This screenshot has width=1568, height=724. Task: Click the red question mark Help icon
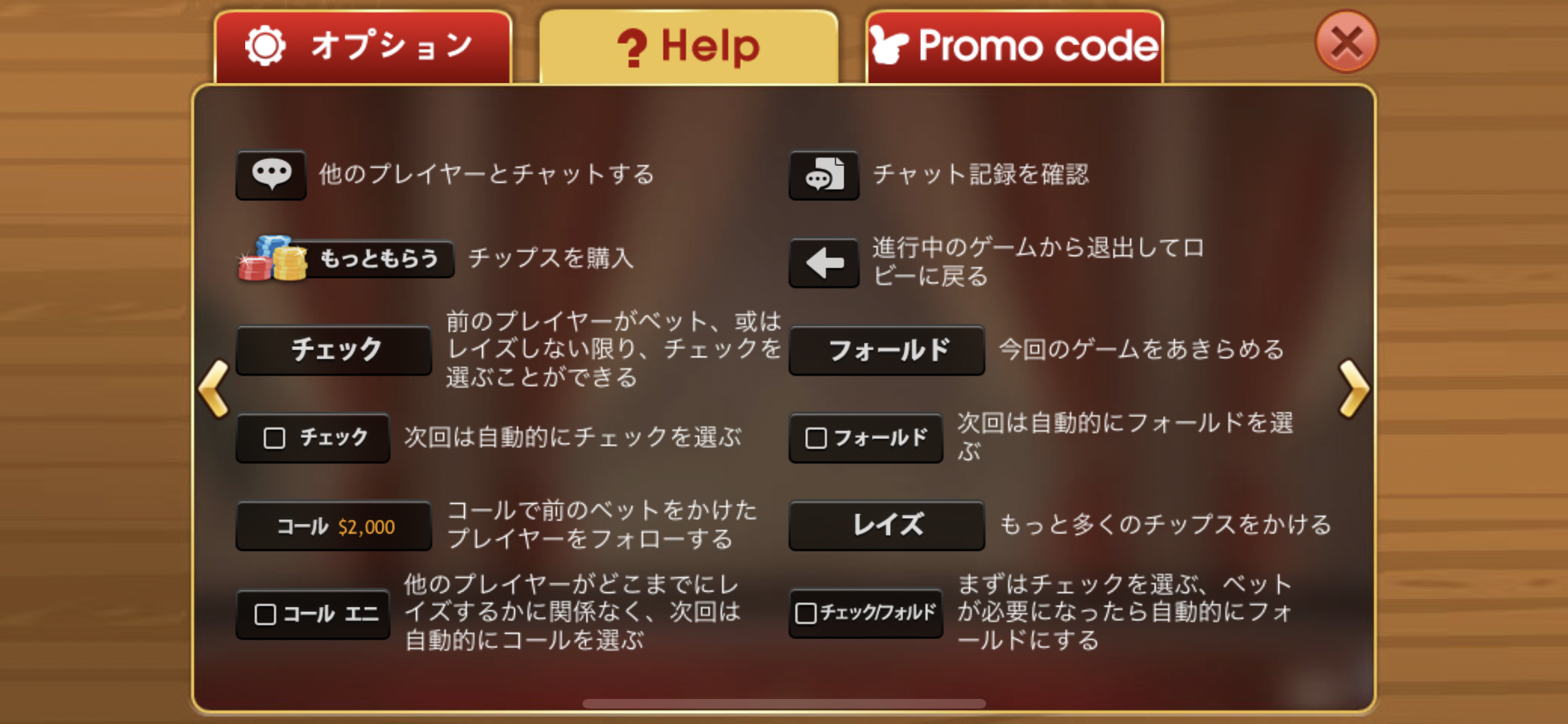pyautogui.click(x=632, y=48)
